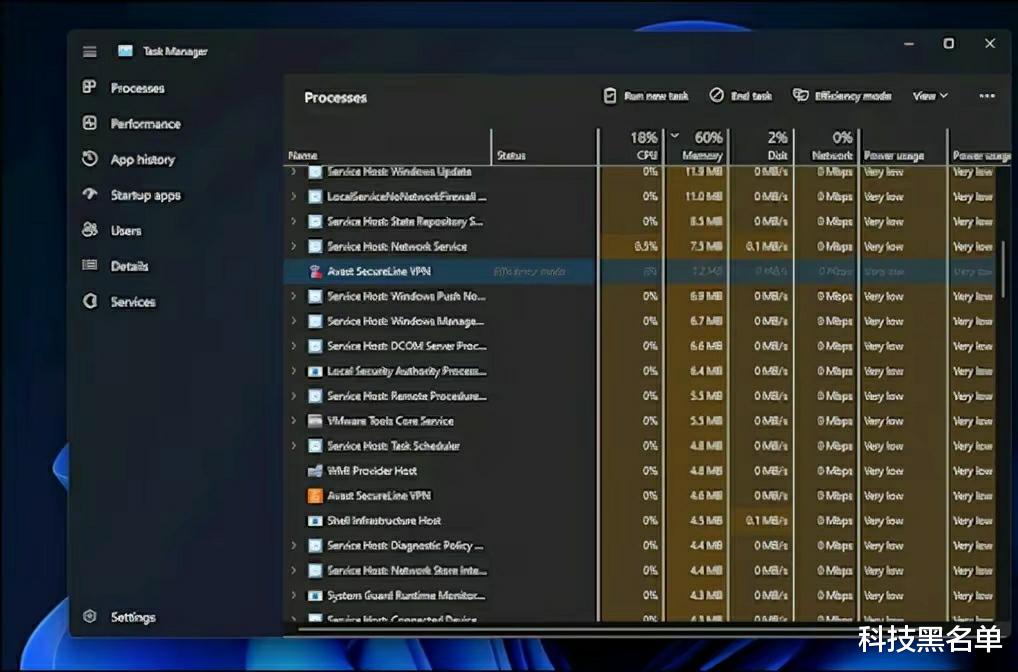Click End task button
Screen dimensions: 1018x672
click(741, 96)
